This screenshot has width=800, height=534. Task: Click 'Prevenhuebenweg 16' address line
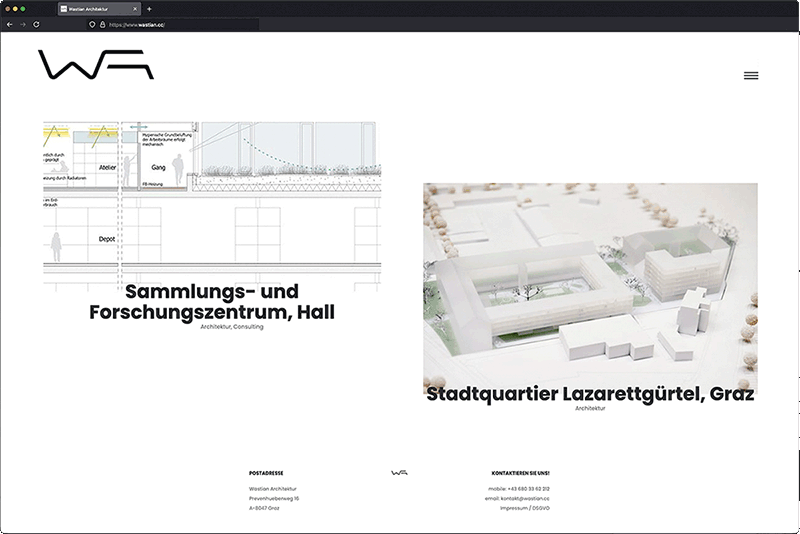(274, 498)
